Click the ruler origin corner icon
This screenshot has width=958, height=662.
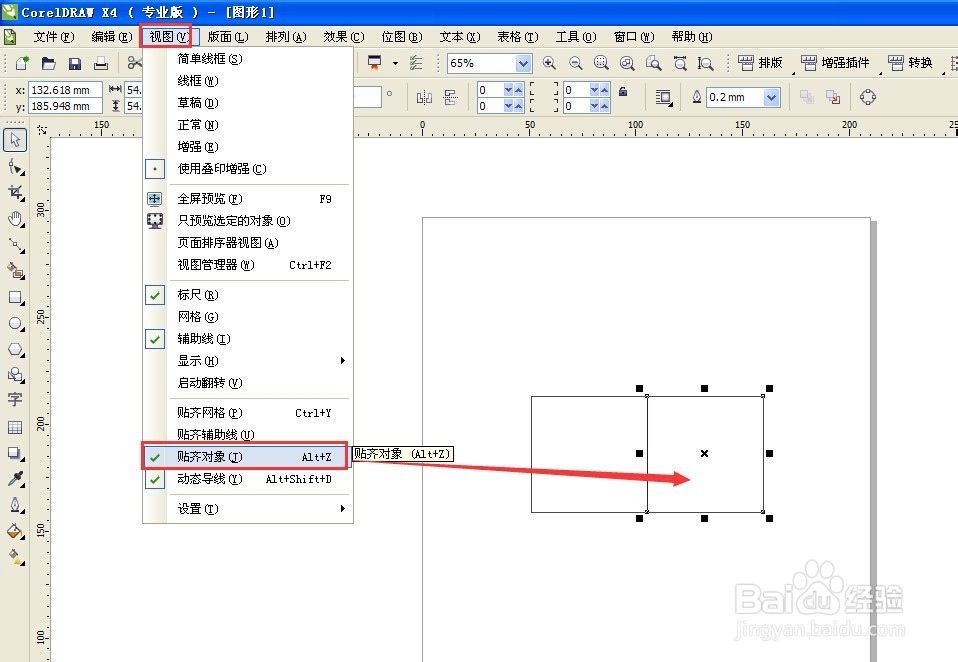[x=42, y=129]
